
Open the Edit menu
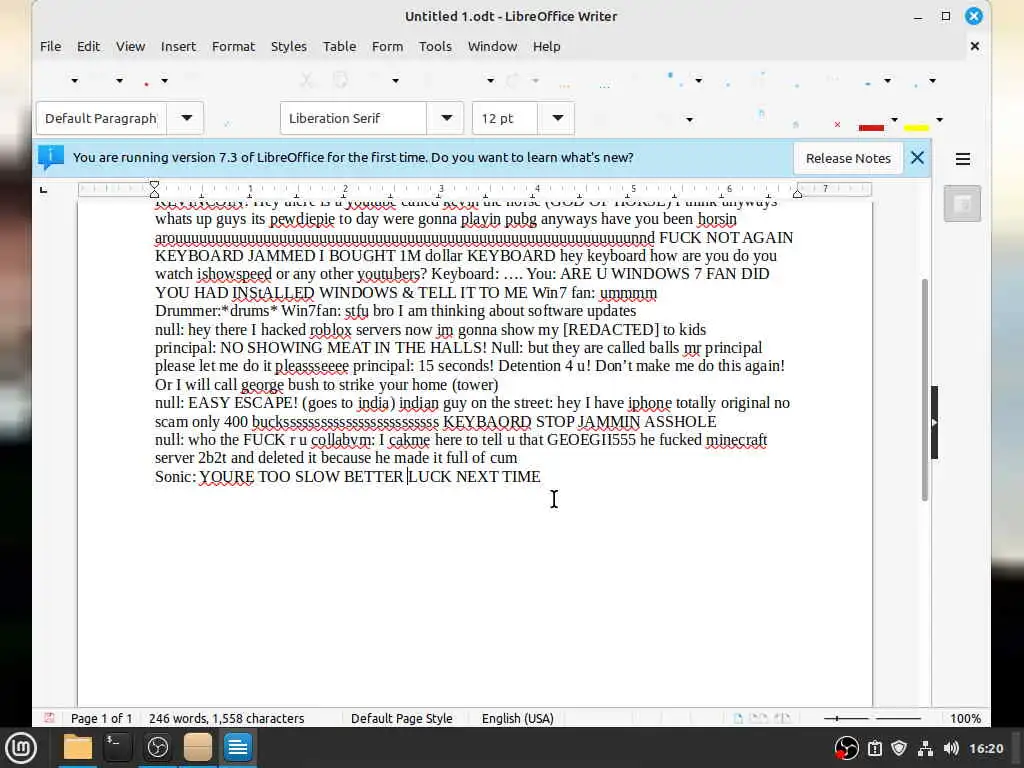tap(88, 46)
